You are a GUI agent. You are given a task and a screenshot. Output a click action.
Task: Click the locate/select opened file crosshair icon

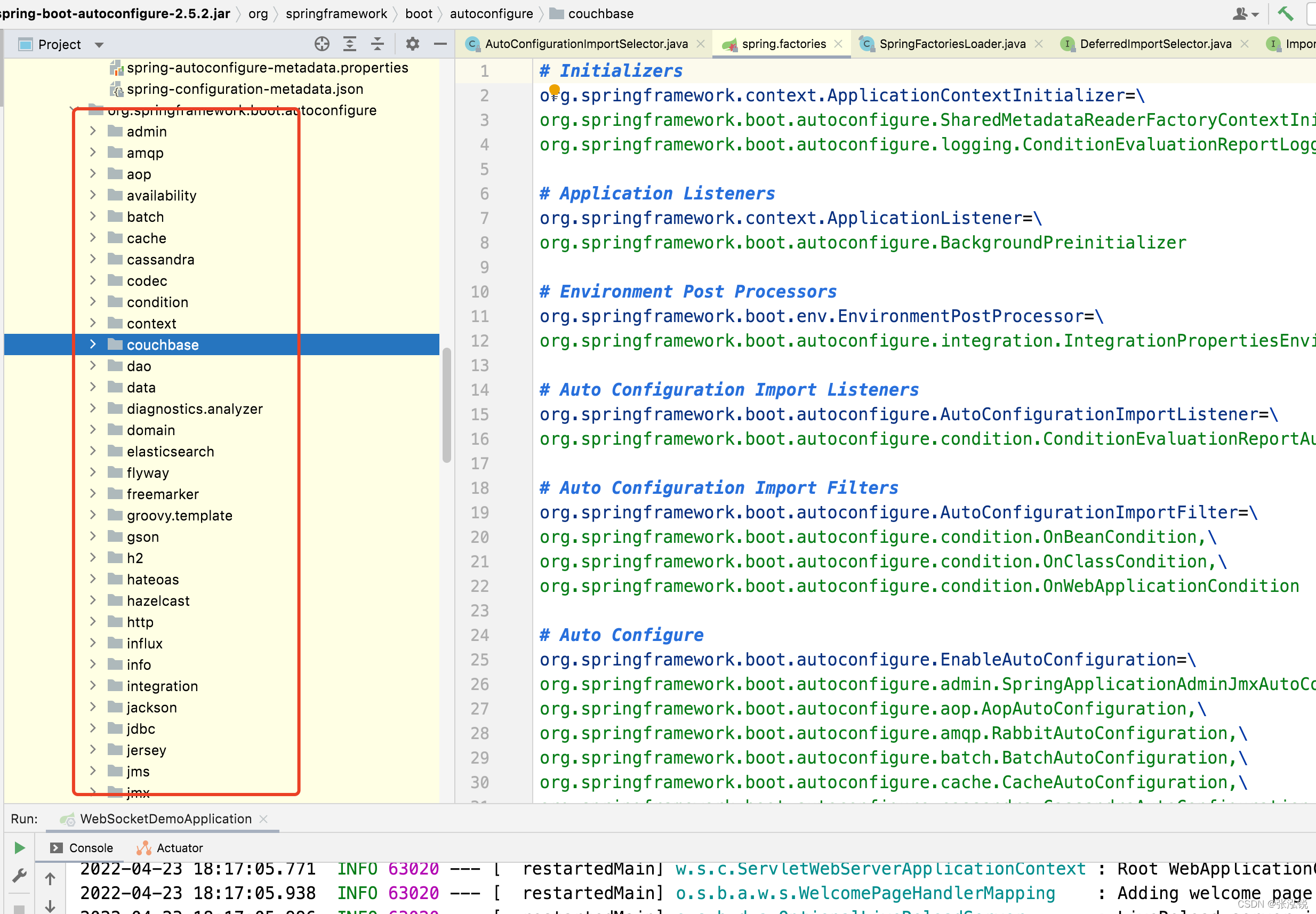click(322, 44)
